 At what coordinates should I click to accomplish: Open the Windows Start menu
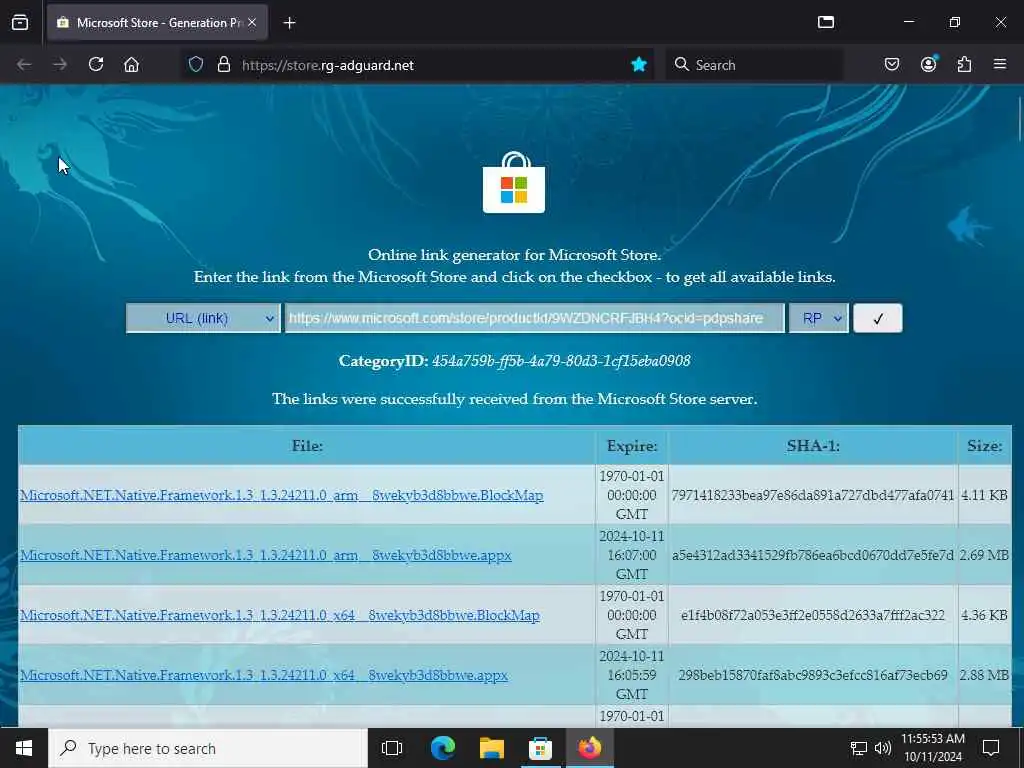[24, 748]
